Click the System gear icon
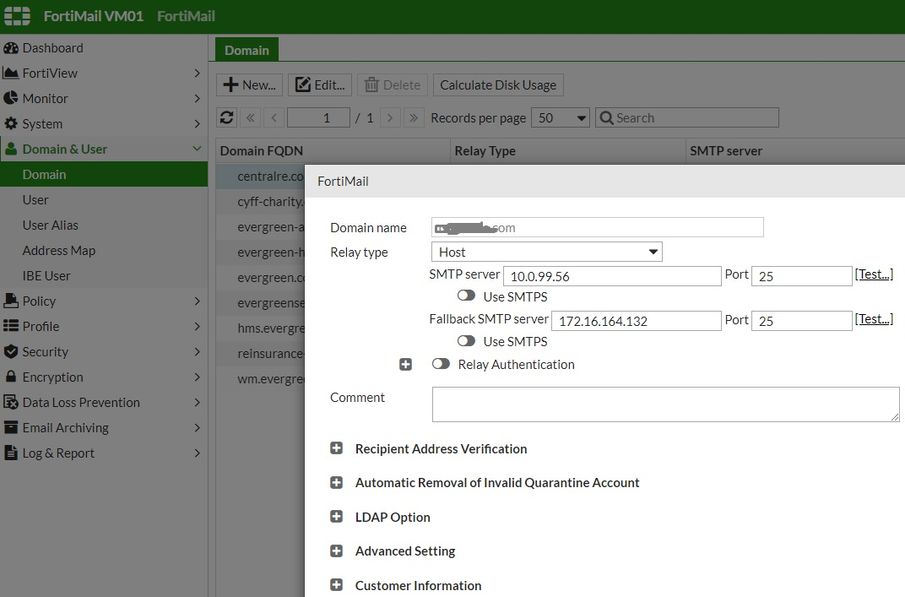 click(x=11, y=124)
